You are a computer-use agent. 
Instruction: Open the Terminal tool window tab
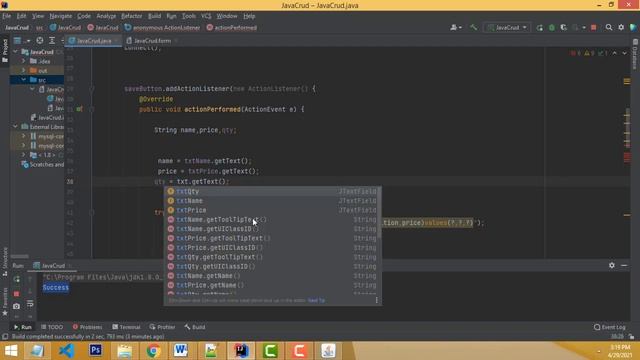[127, 327]
